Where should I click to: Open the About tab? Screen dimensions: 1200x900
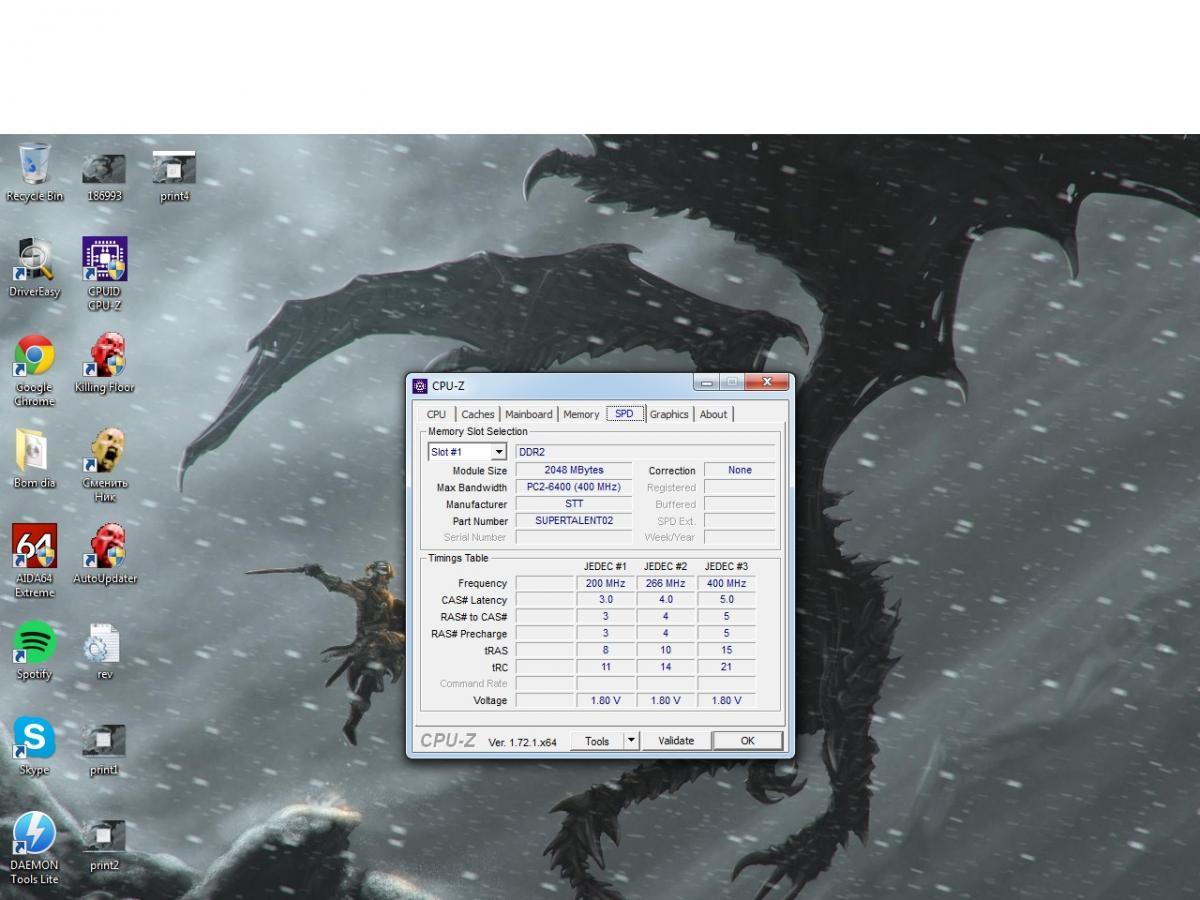click(x=714, y=414)
